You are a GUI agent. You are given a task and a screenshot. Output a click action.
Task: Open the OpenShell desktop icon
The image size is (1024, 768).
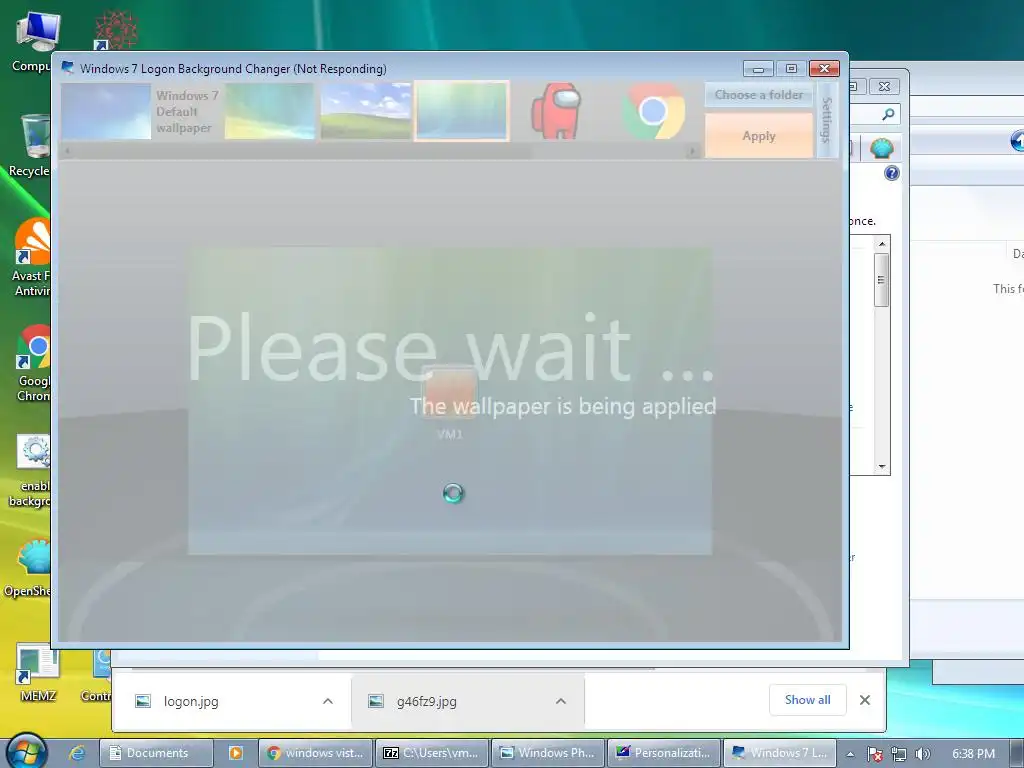(x=29, y=568)
